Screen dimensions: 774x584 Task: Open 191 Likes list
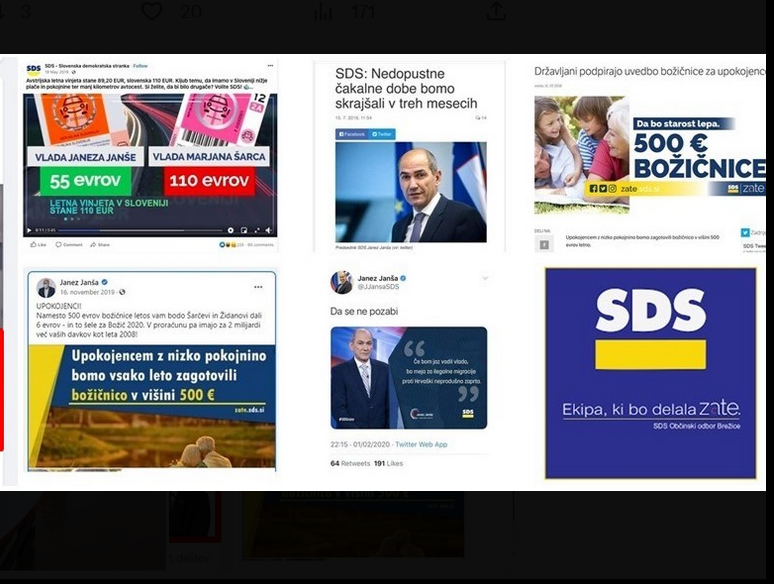388,464
